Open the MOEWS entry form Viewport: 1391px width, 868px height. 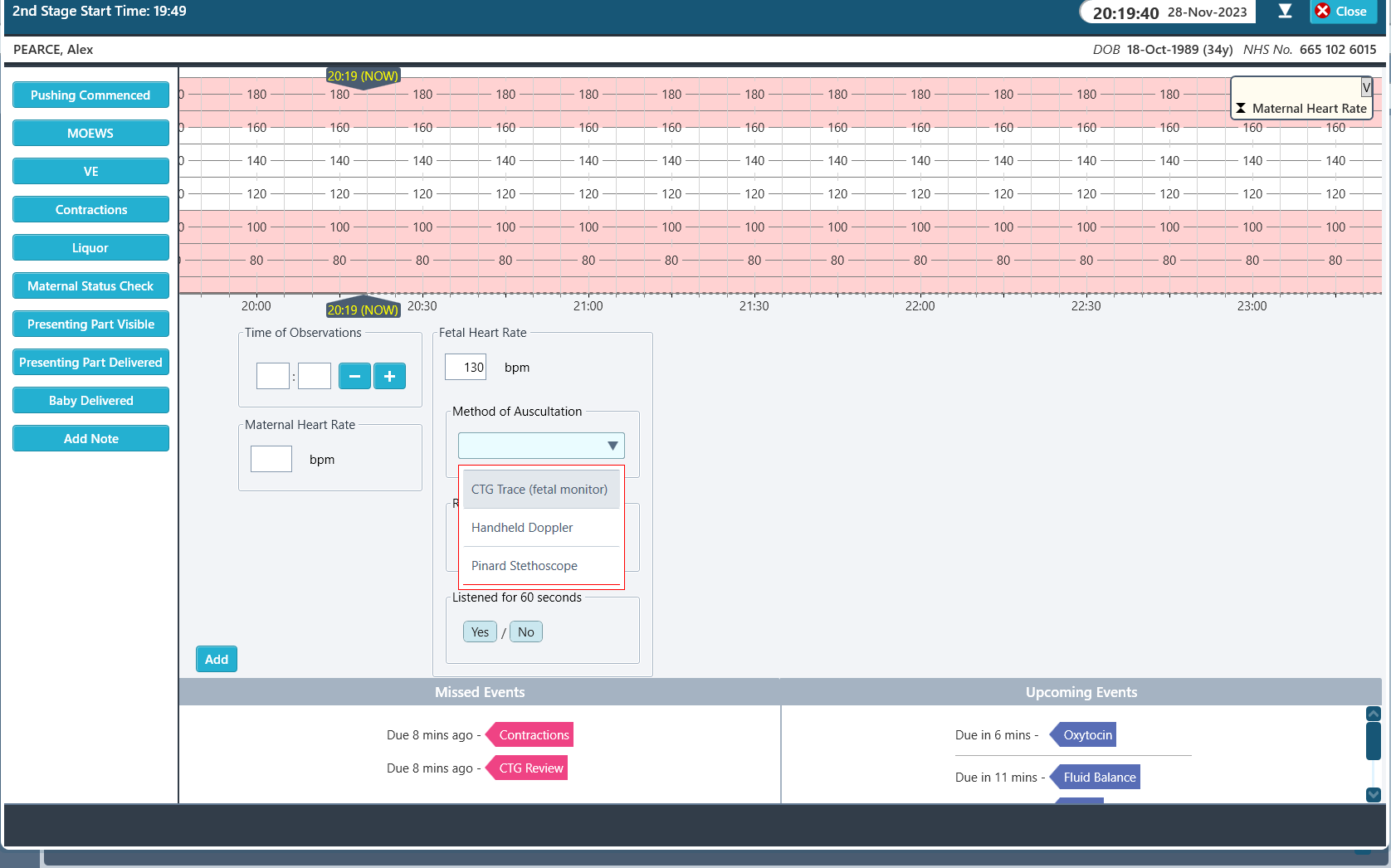point(90,133)
